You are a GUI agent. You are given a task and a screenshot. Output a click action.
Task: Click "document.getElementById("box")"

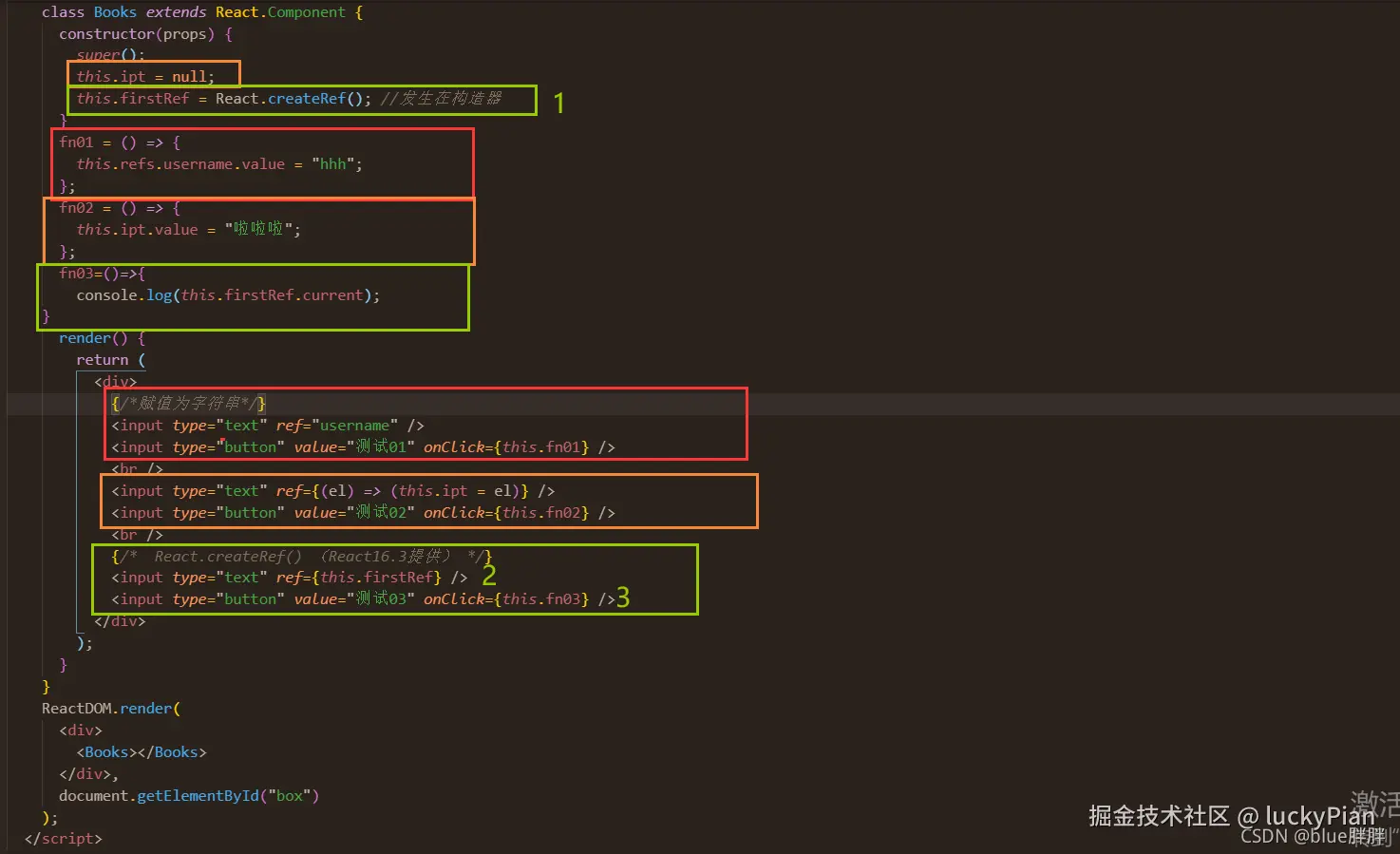point(189,796)
